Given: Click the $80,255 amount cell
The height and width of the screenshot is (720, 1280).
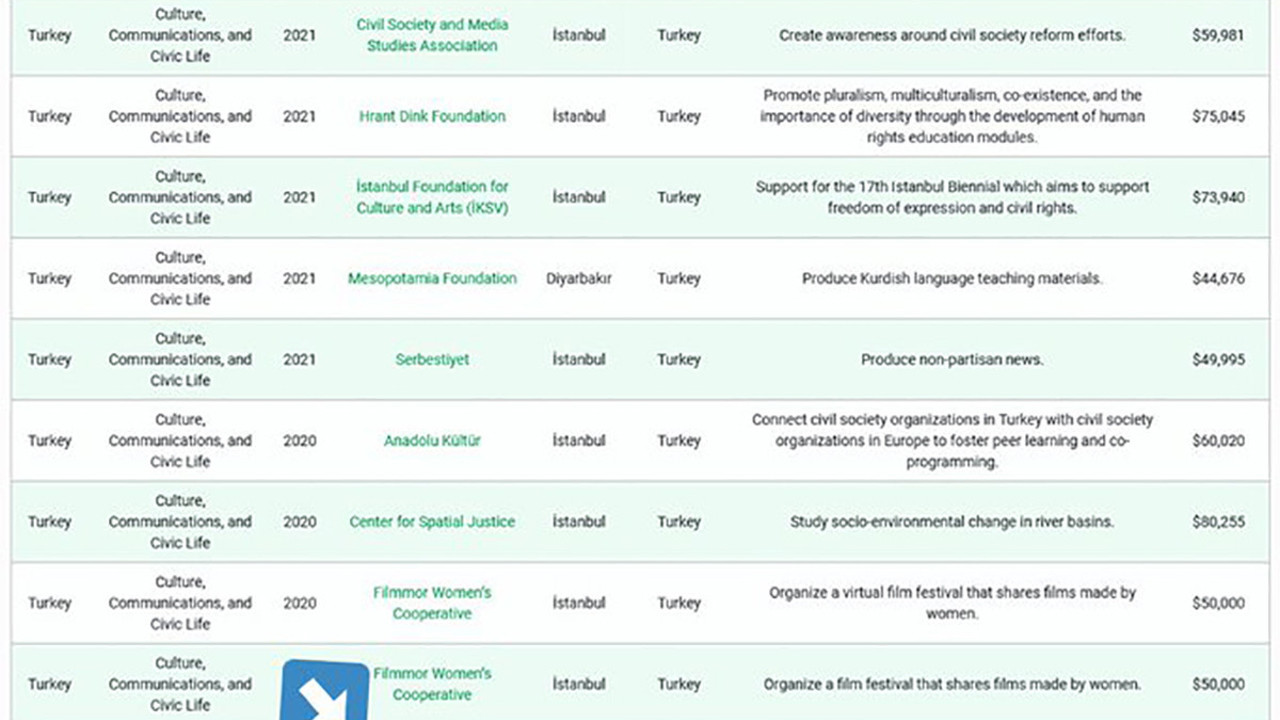Looking at the screenshot, I should click(x=1218, y=521).
